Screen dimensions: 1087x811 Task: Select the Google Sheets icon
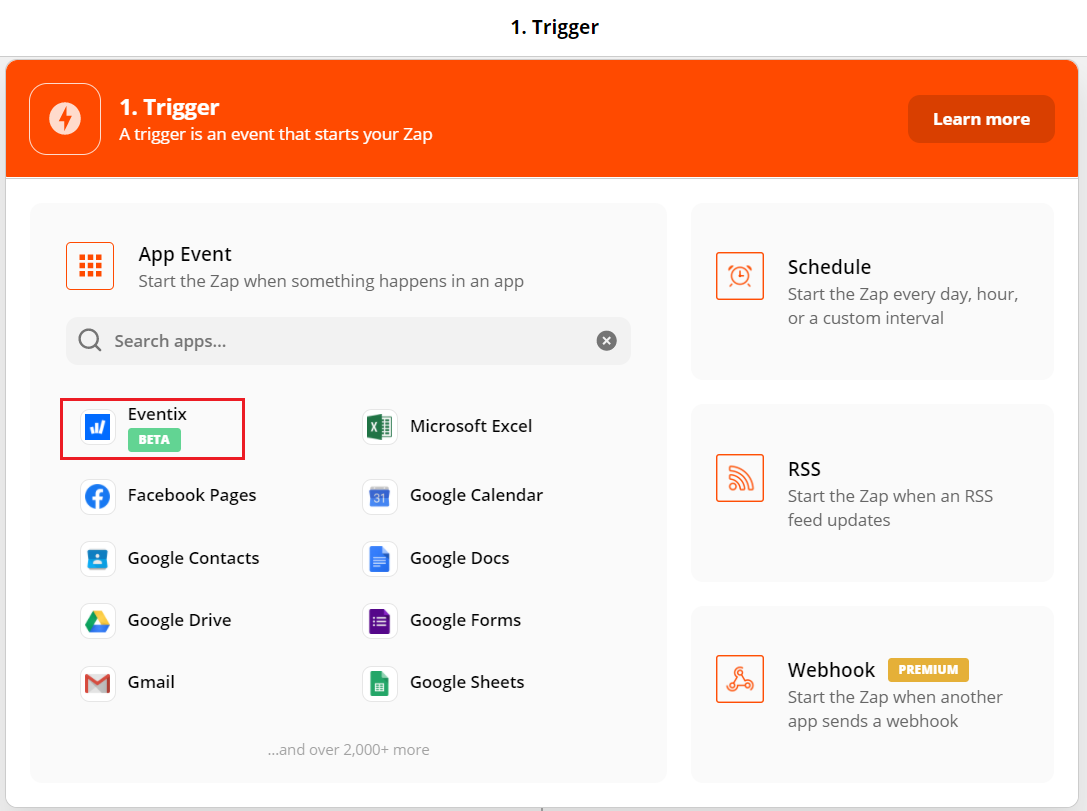pos(380,683)
